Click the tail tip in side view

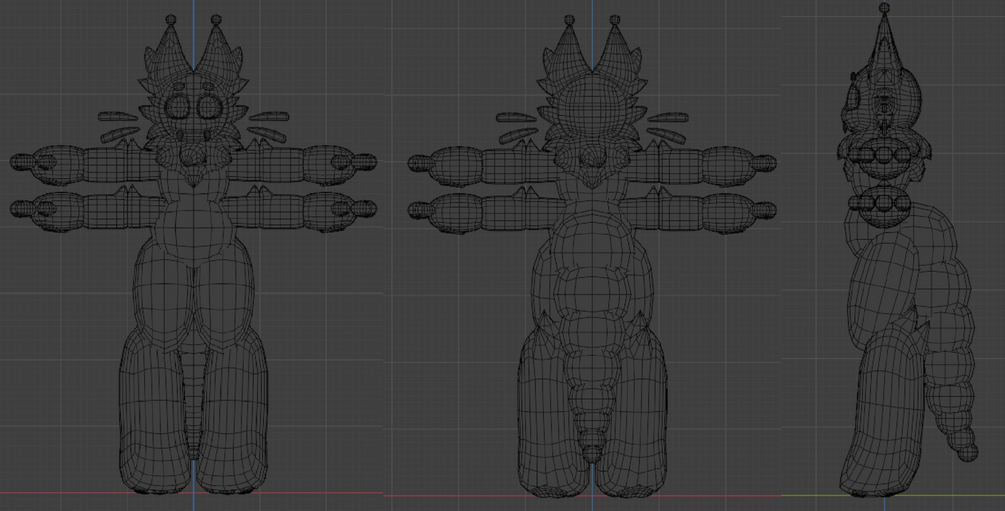coord(967,452)
